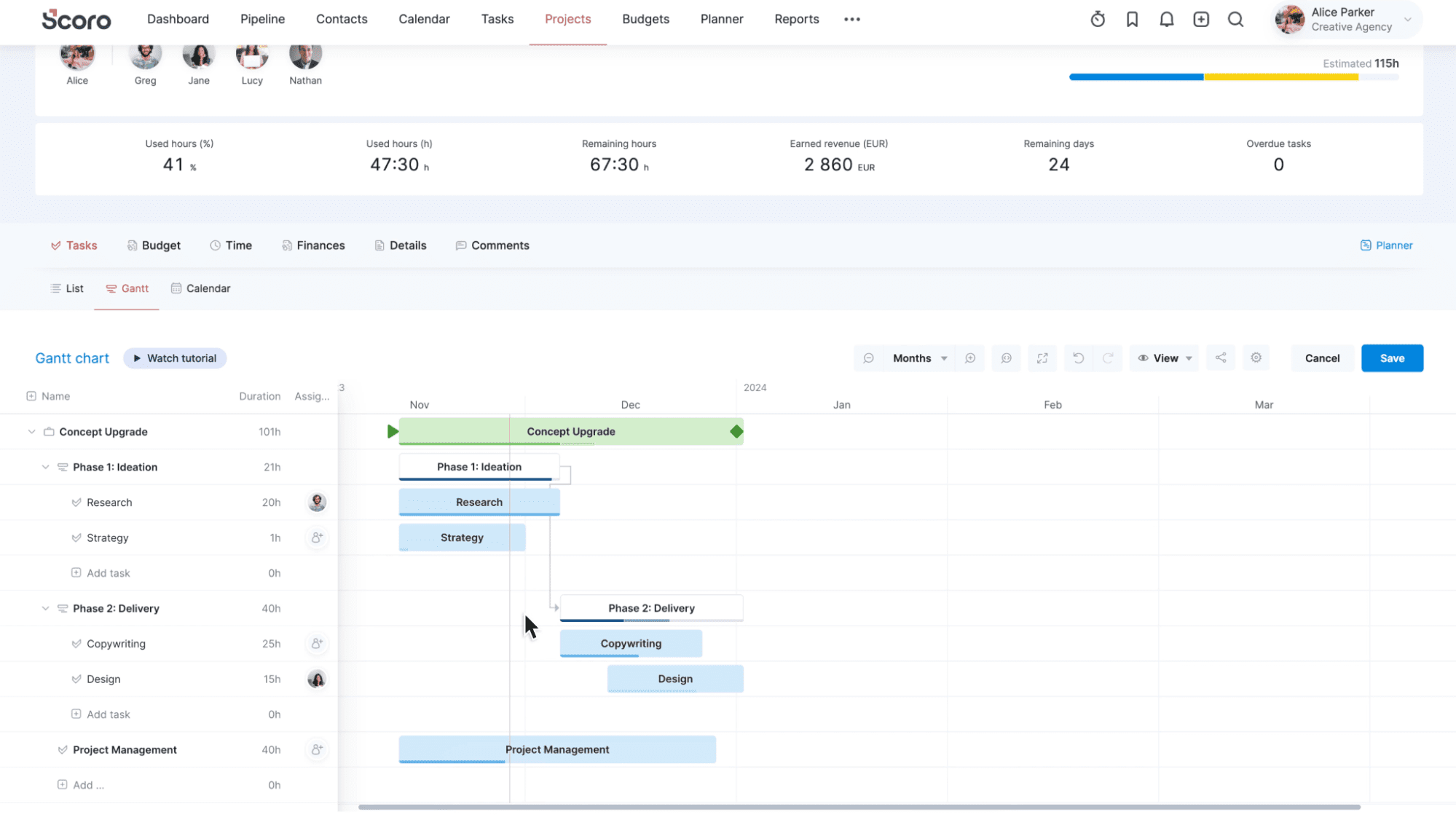The height and width of the screenshot is (820, 1456).
Task: Click the bookmark icon in top navigation
Action: tap(1132, 19)
